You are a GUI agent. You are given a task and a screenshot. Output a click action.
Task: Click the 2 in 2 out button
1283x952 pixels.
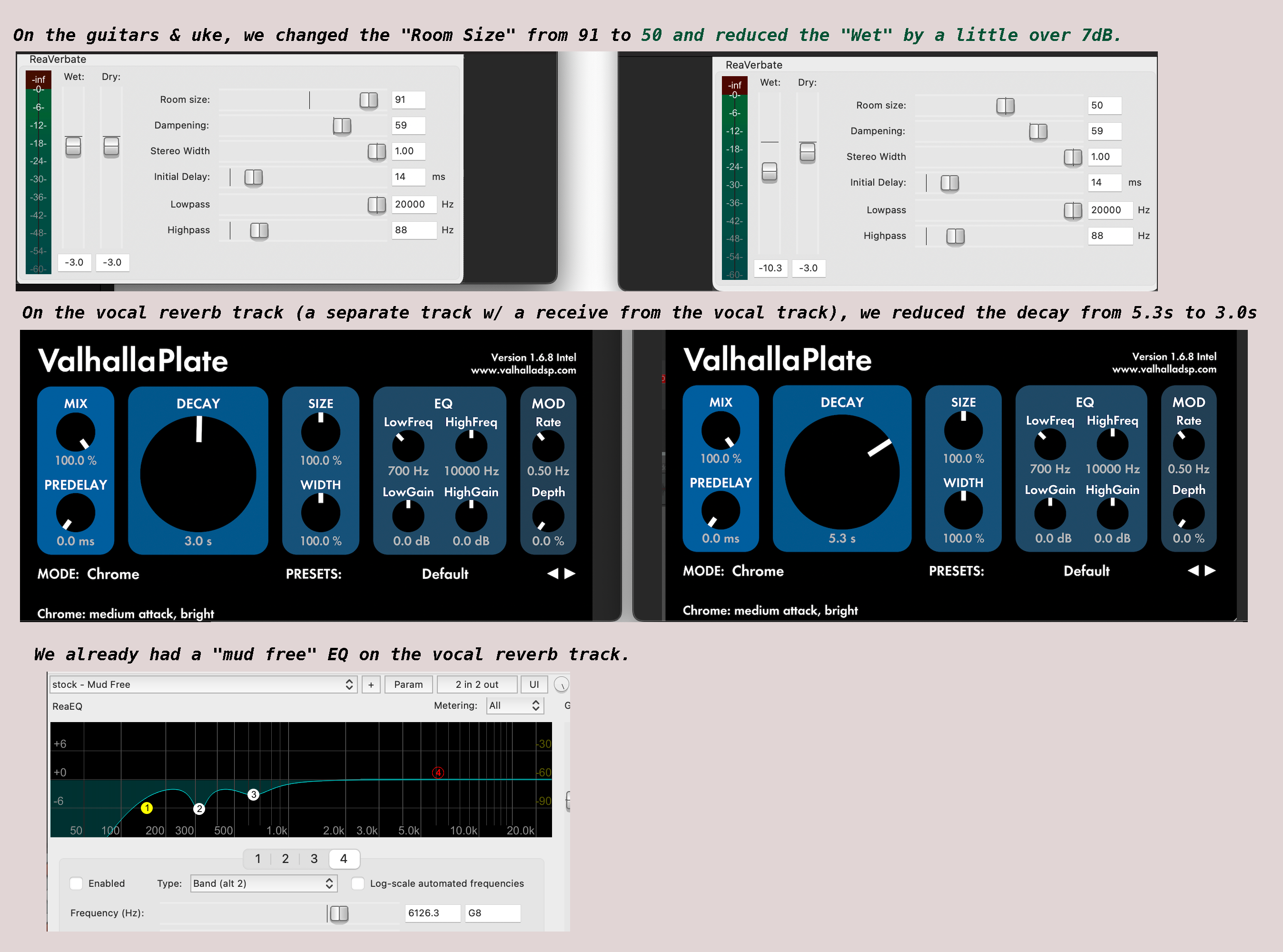tap(477, 684)
